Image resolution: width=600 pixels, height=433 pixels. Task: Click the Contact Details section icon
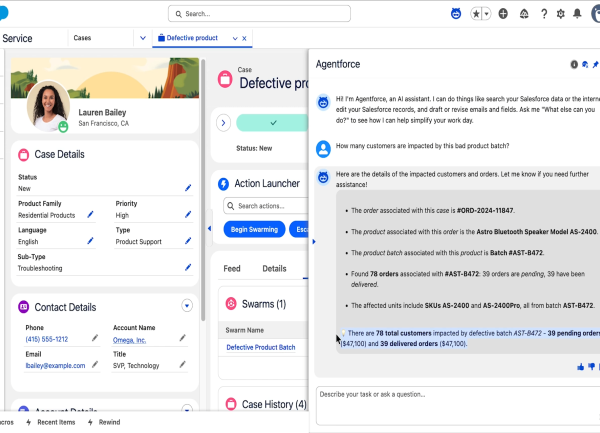pos(24,307)
